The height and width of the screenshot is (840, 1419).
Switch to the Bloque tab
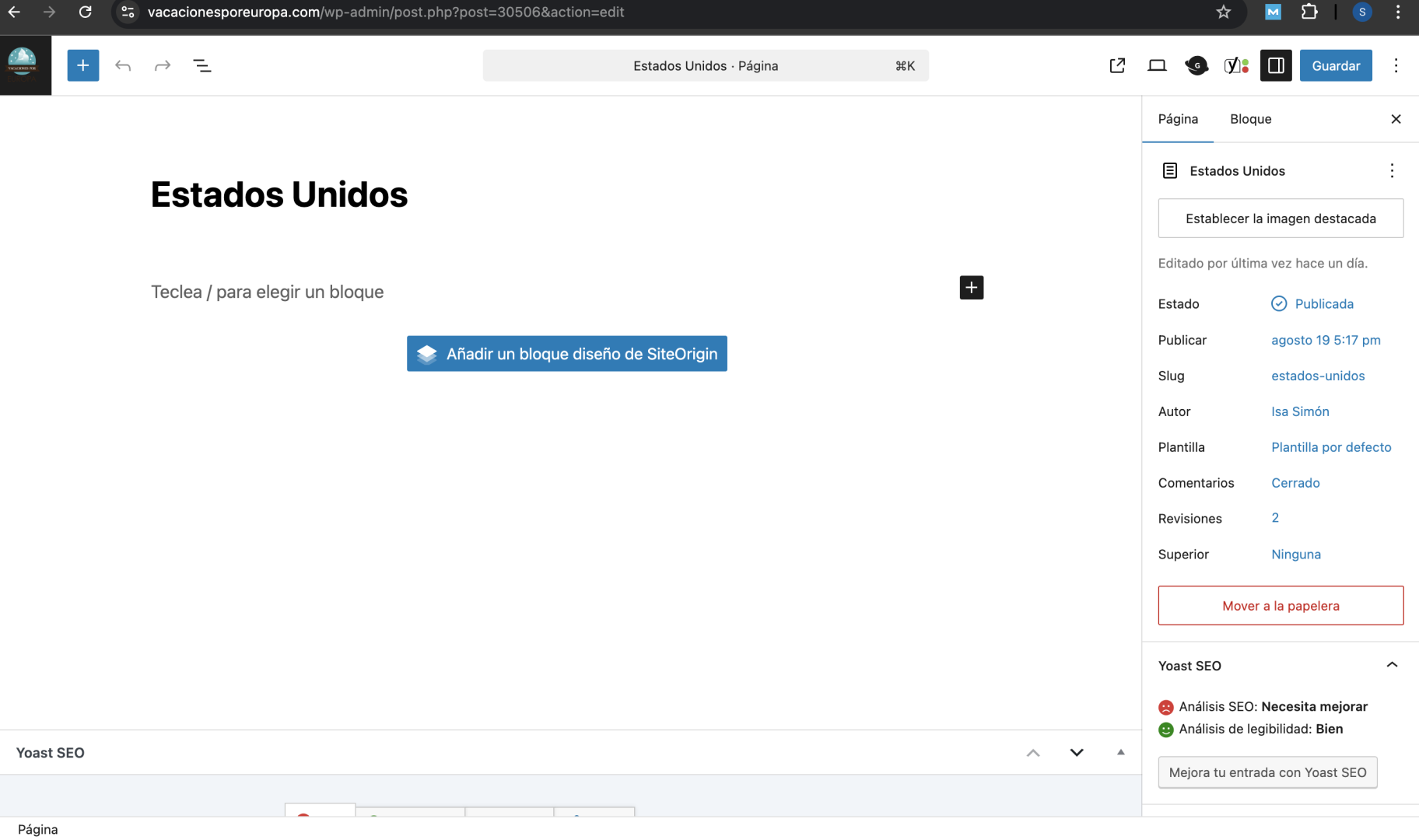click(x=1250, y=119)
